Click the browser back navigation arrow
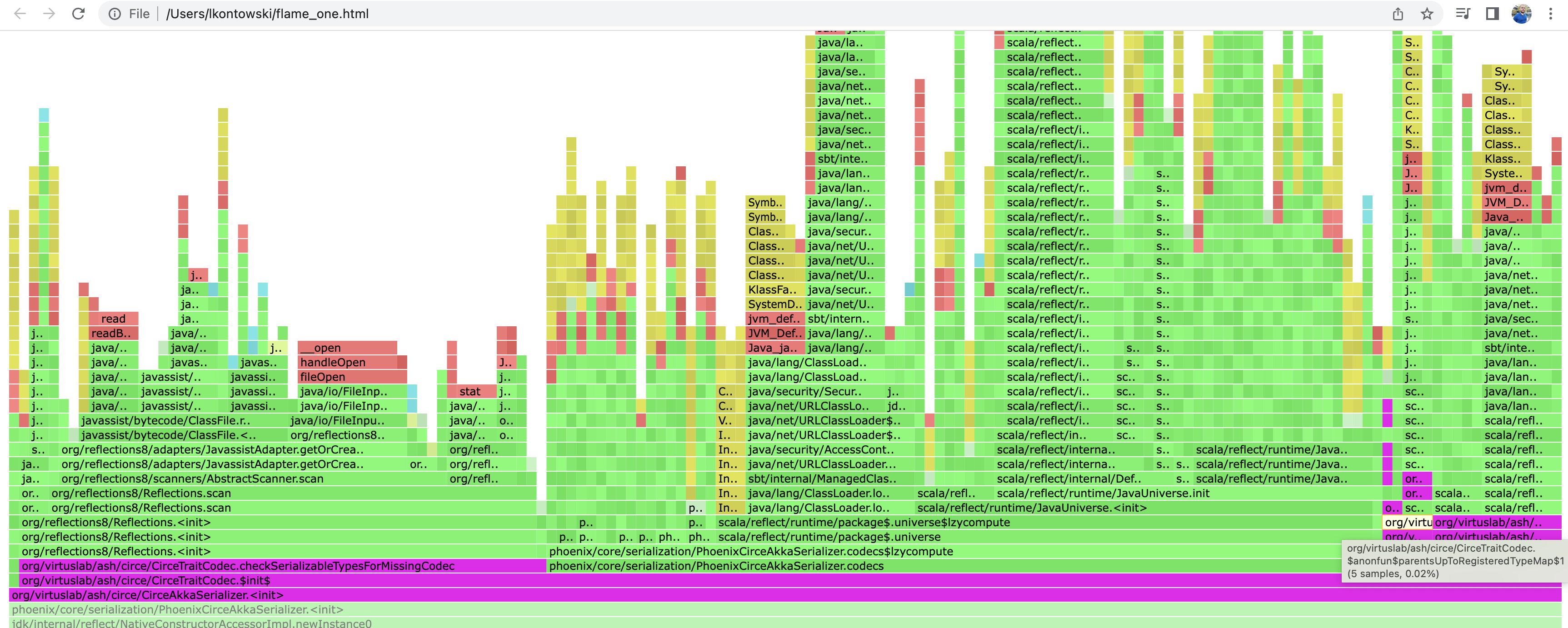Image resolution: width=1568 pixels, height=628 pixels. tap(21, 13)
